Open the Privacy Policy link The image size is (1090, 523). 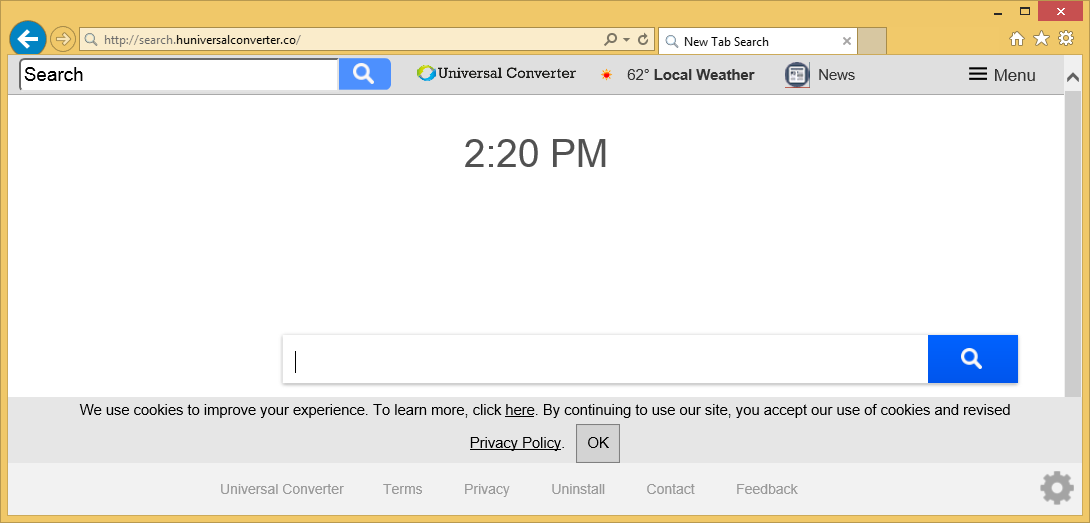tap(515, 443)
